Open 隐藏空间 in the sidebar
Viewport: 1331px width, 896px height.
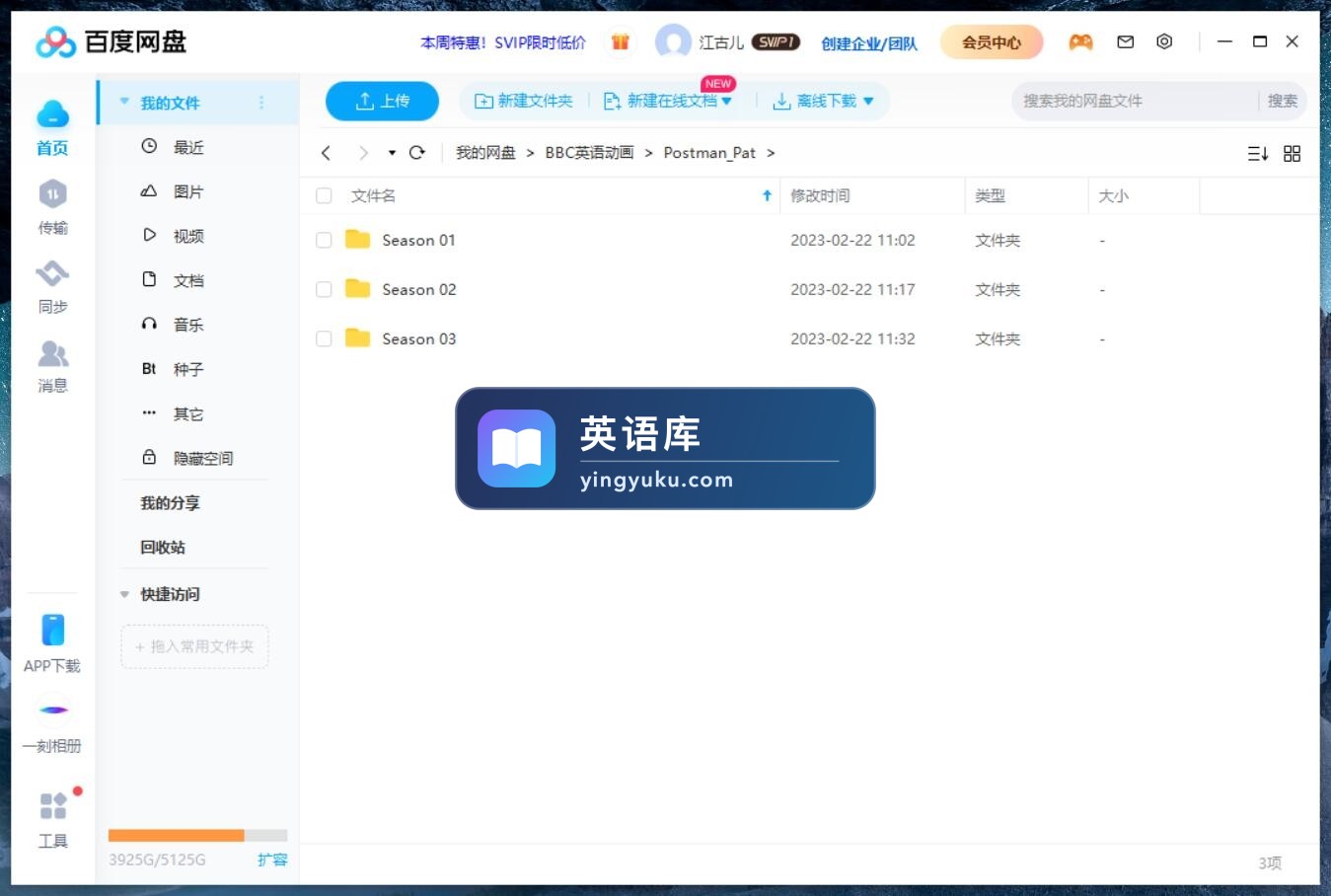[203, 458]
